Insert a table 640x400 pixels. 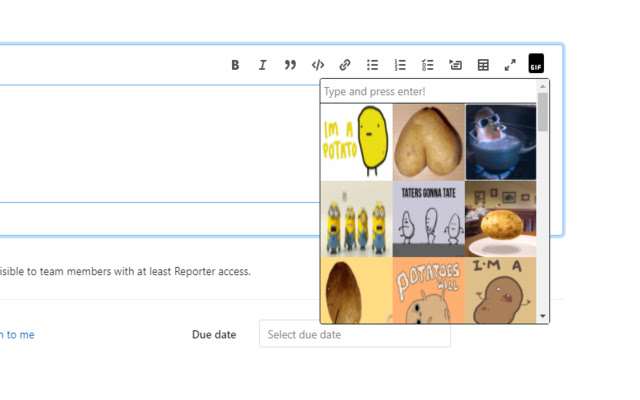(x=483, y=65)
